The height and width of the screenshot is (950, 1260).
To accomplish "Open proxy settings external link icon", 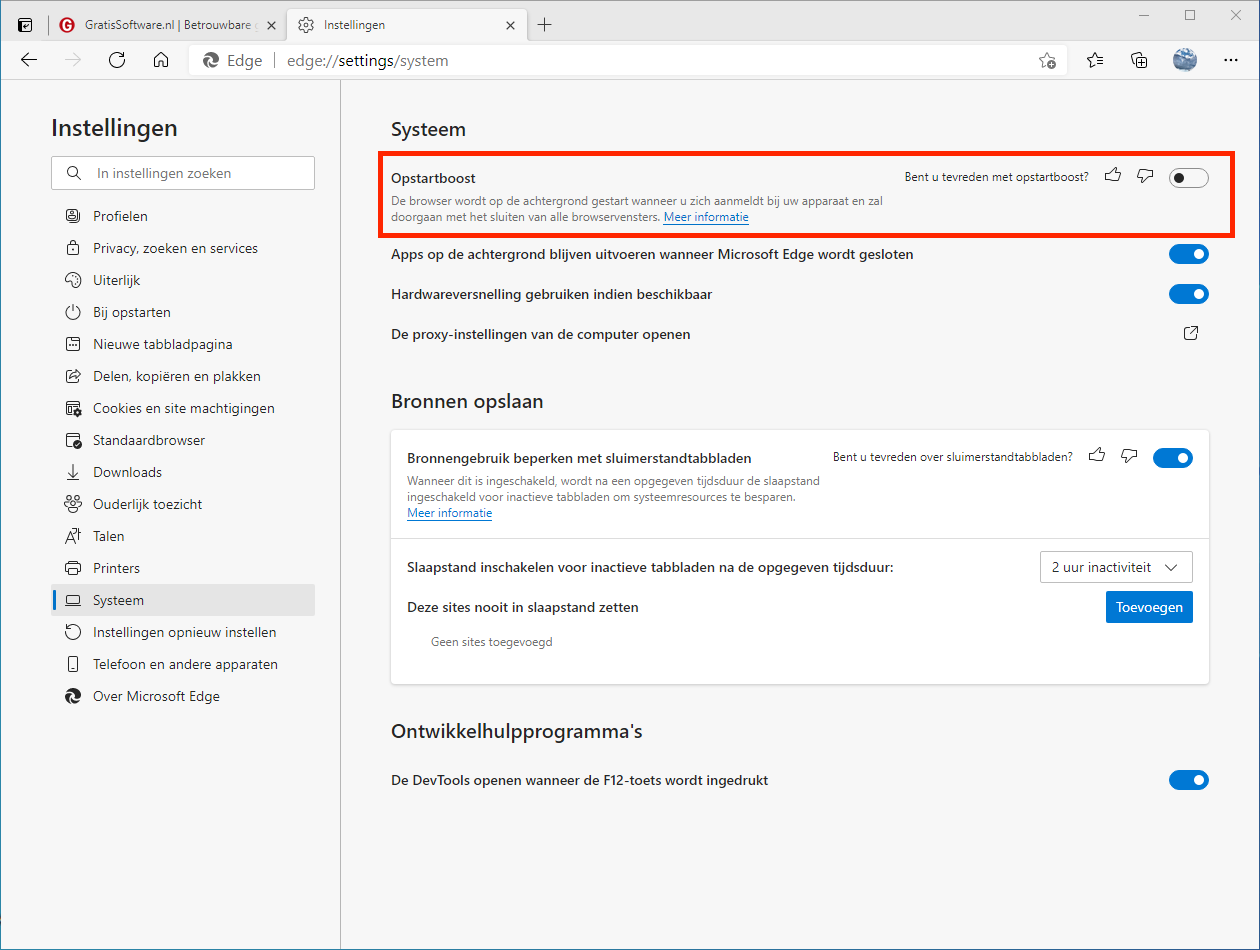I will pyautogui.click(x=1191, y=334).
